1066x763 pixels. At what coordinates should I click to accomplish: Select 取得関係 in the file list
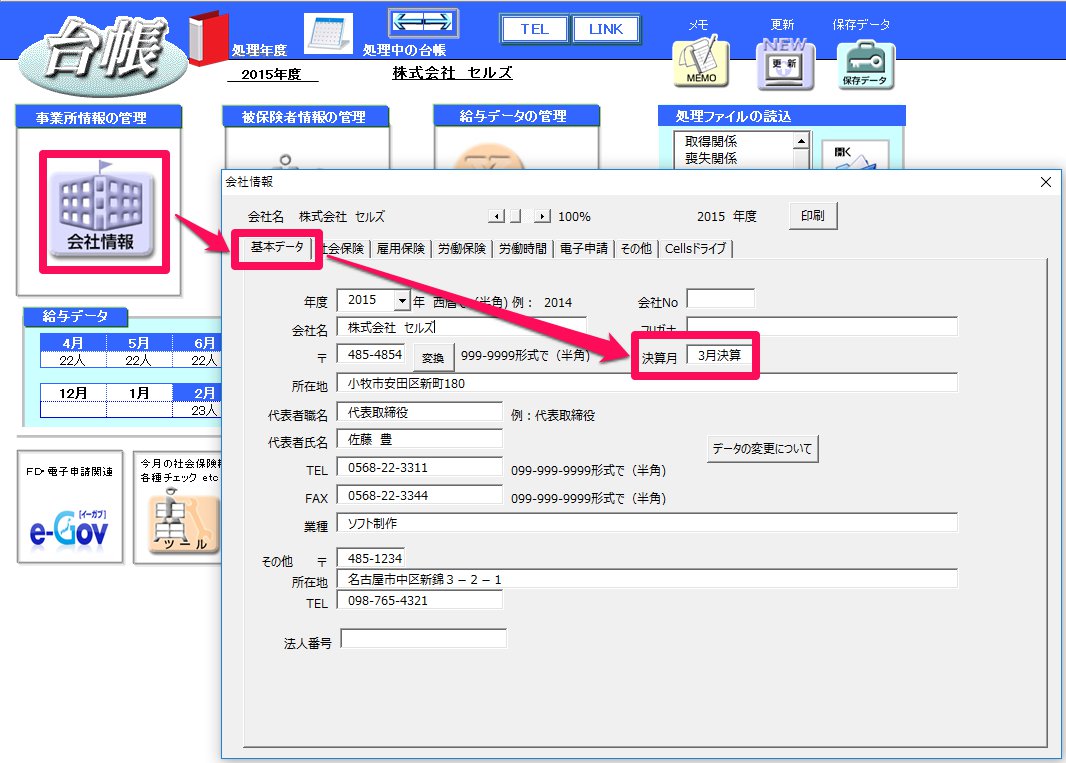click(x=710, y=141)
